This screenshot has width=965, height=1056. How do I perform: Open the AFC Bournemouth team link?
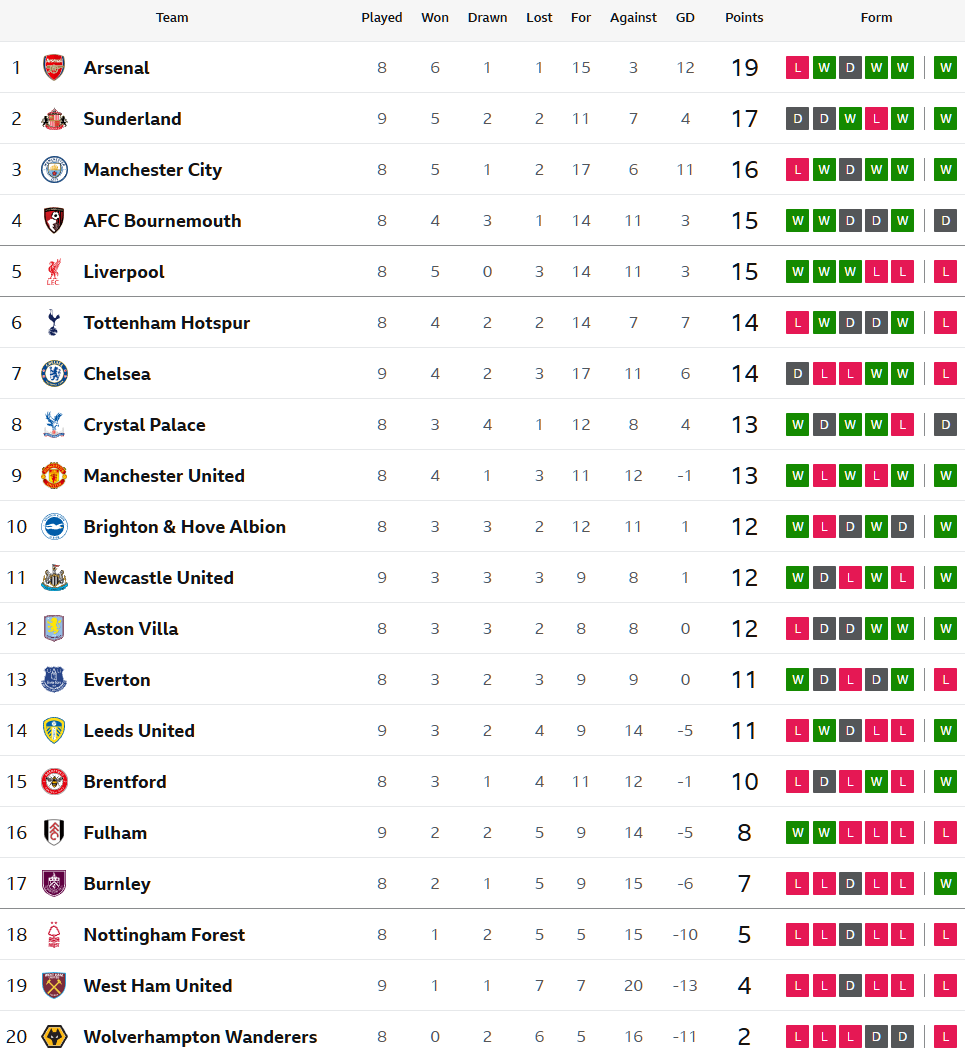point(162,221)
